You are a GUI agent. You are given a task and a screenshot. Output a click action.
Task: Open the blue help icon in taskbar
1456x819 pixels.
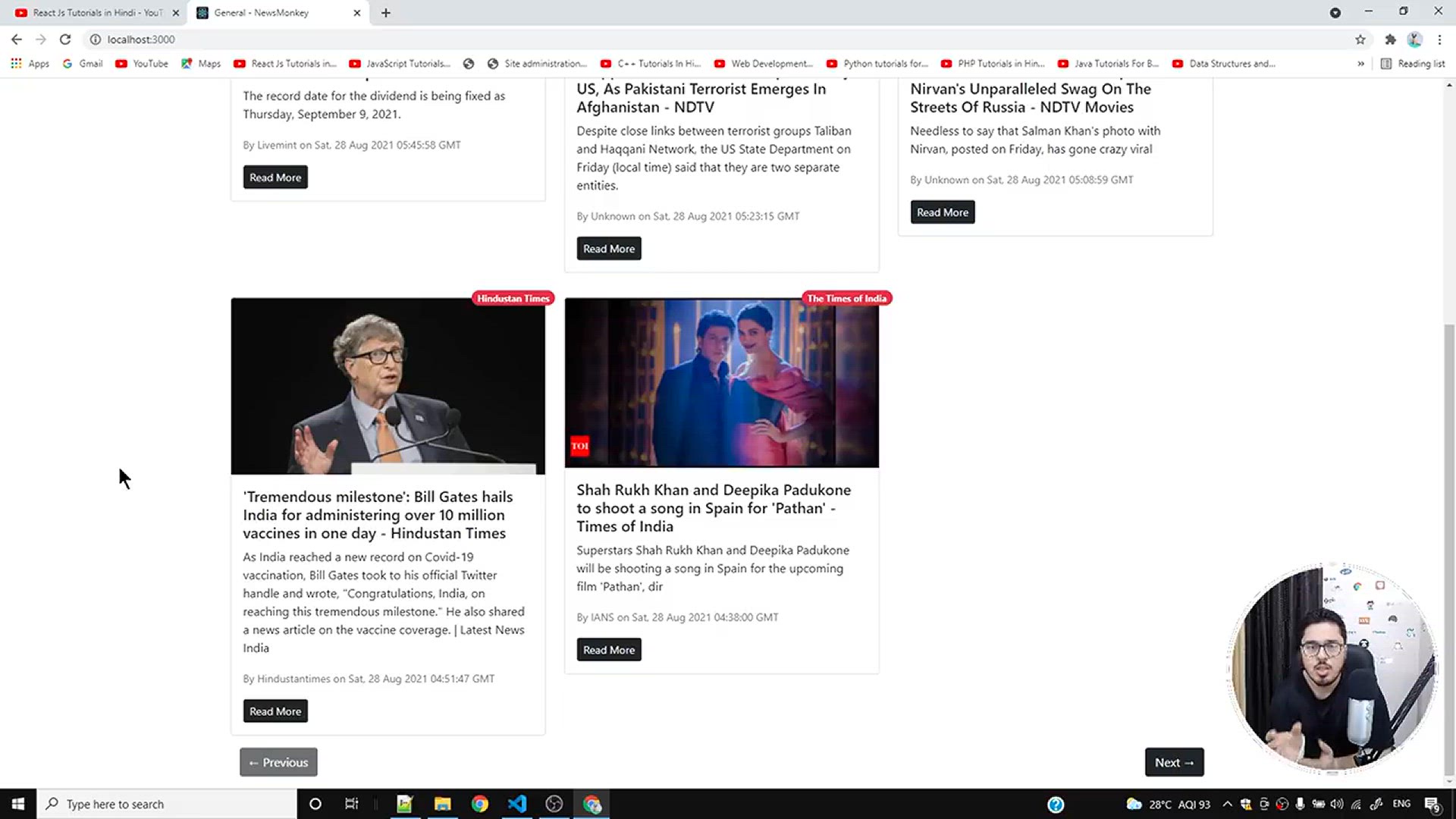coord(1056,805)
